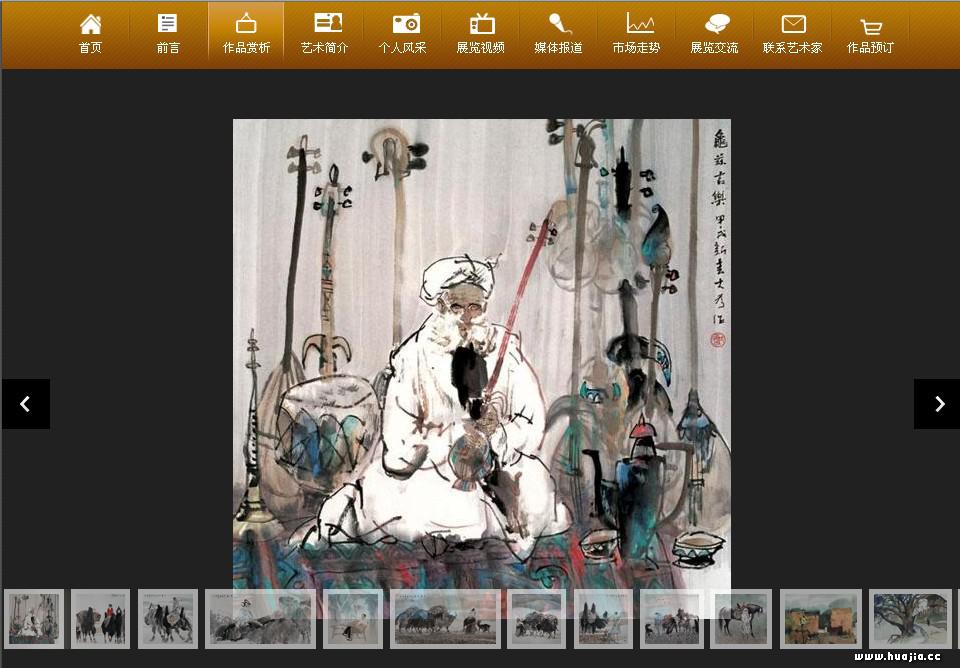Click the 市场走势 line chart icon
This screenshot has width=960, height=668.
pyautogui.click(x=640, y=23)
